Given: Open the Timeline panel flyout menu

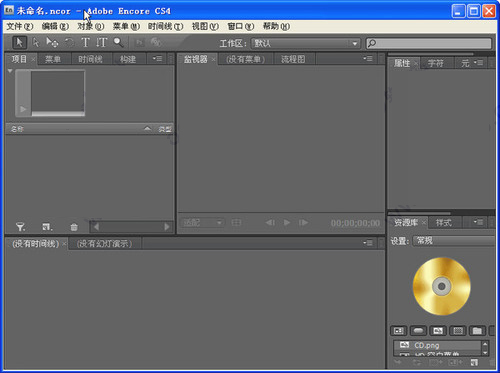Looking at the screenshot, I should tap(368, 243).
